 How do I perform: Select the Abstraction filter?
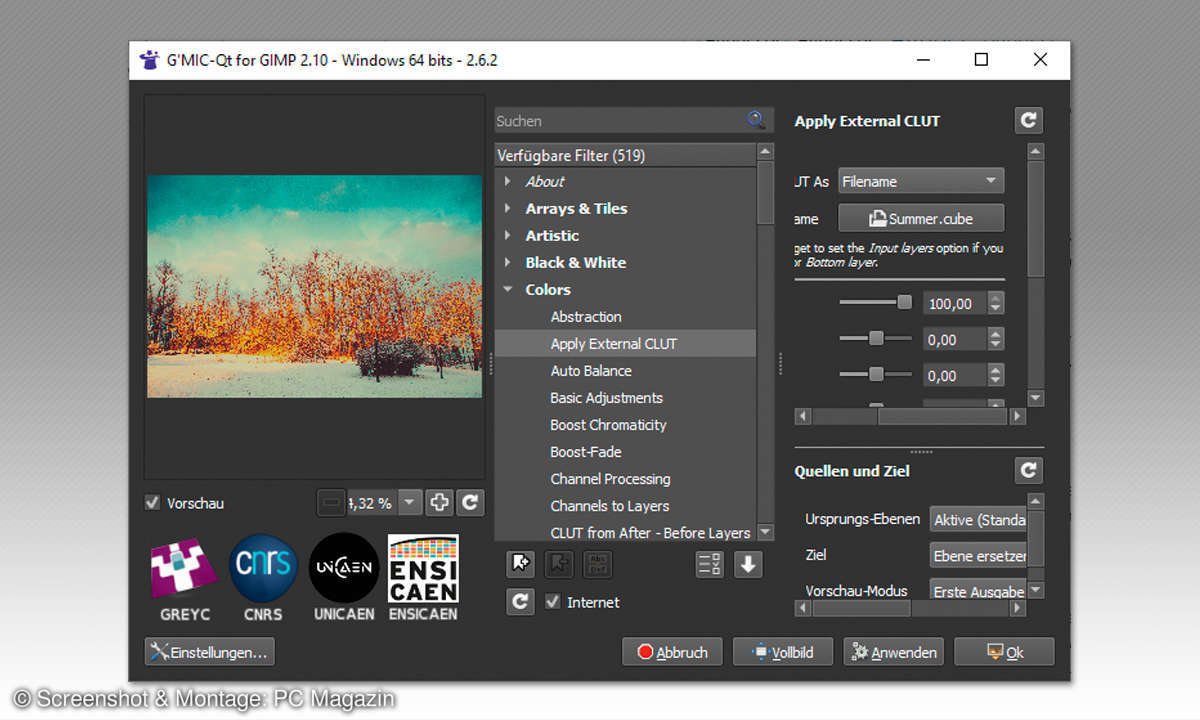click(x=586, y=316)
